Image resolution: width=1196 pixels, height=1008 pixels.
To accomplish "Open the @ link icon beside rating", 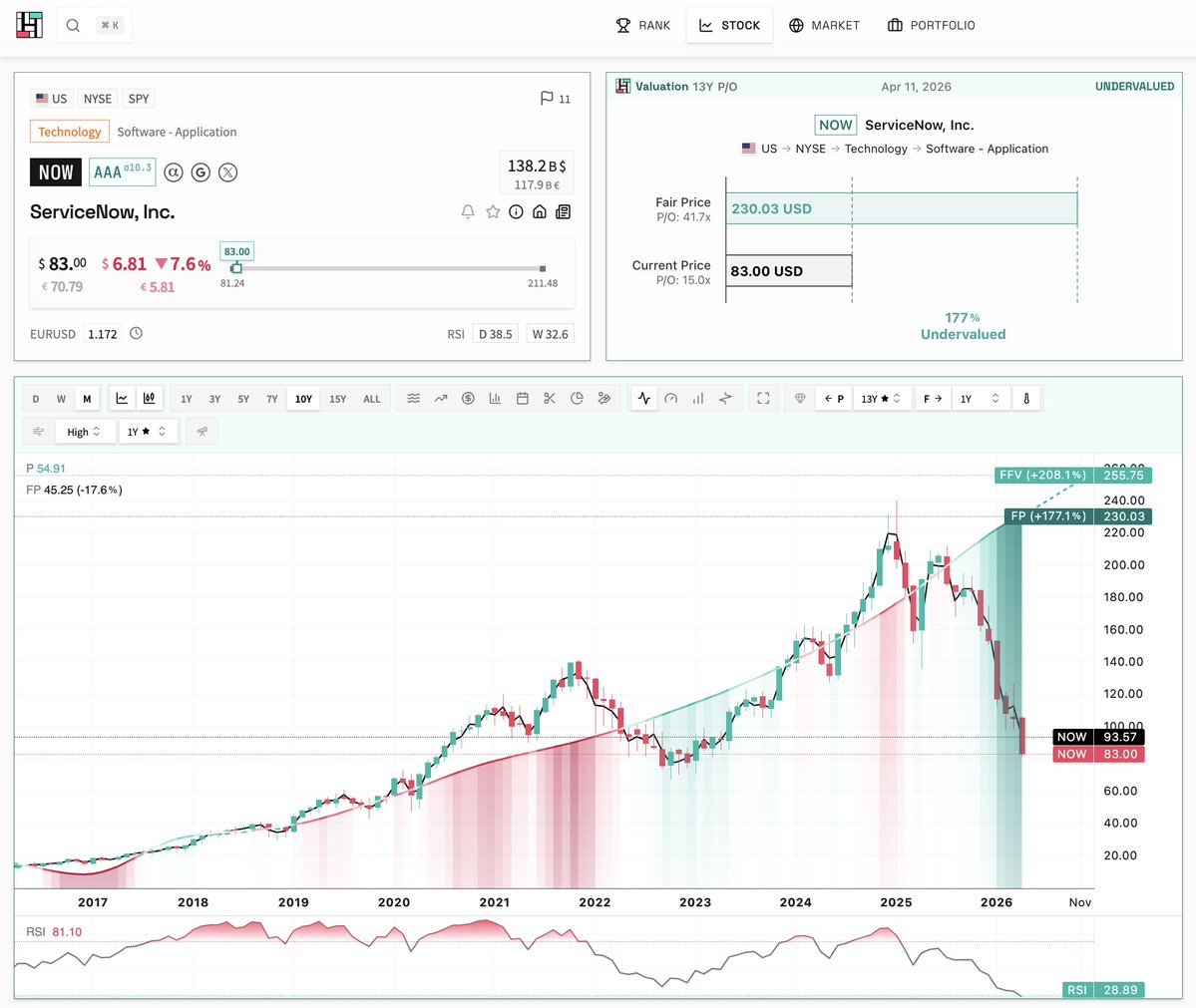I will (x=174, y=172).
